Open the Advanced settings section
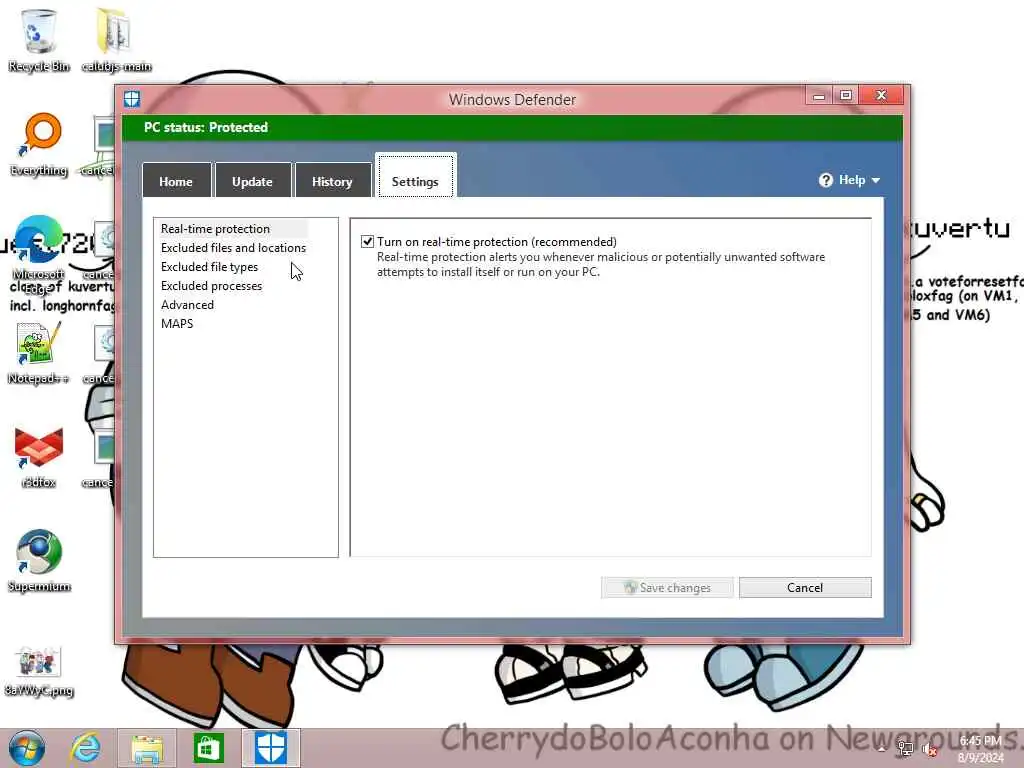Image resolution: width=1024 pixels, height=768 pixels. click(187, 304)
